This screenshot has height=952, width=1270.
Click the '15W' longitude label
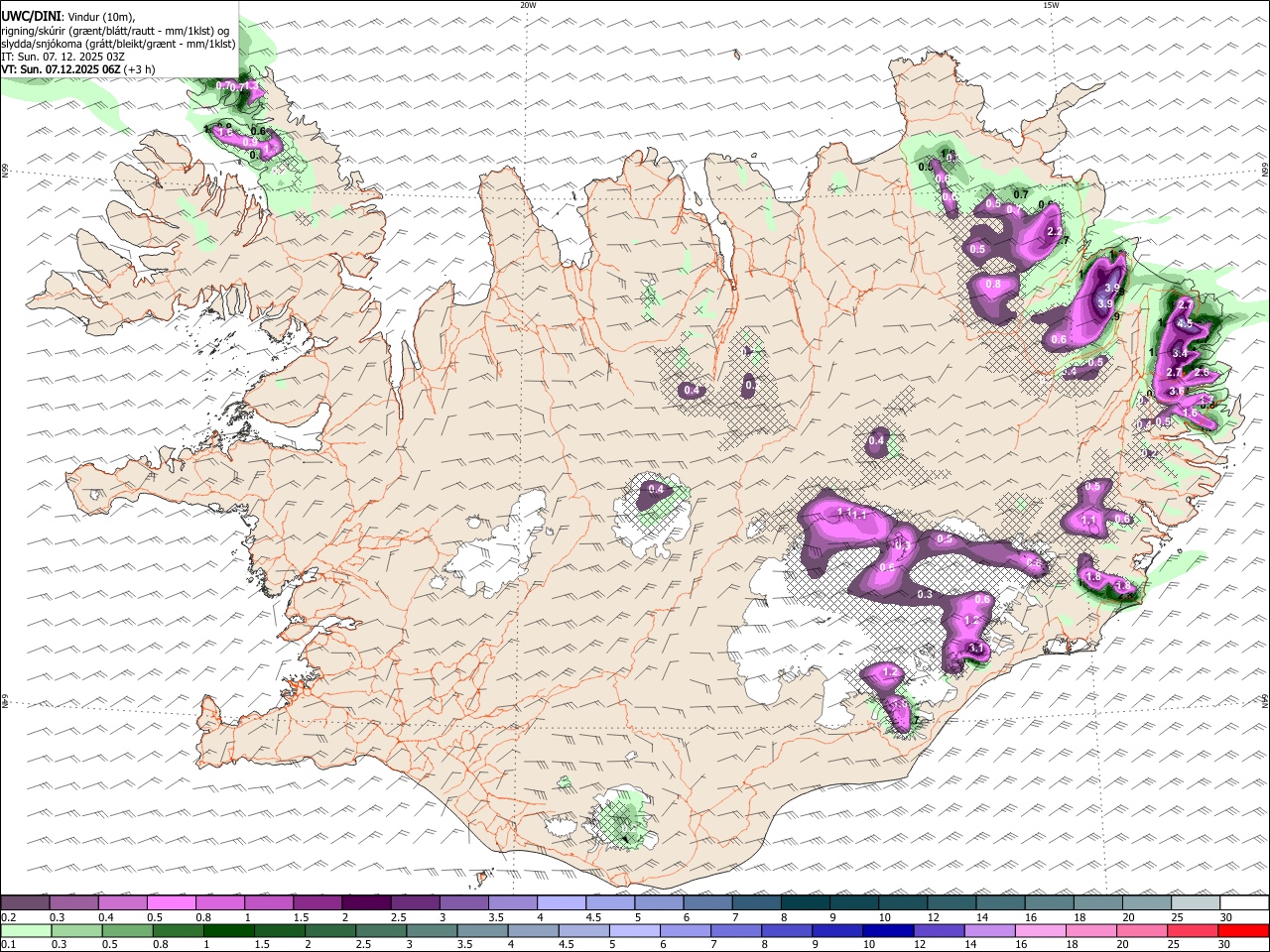(x=1051, y=5)
